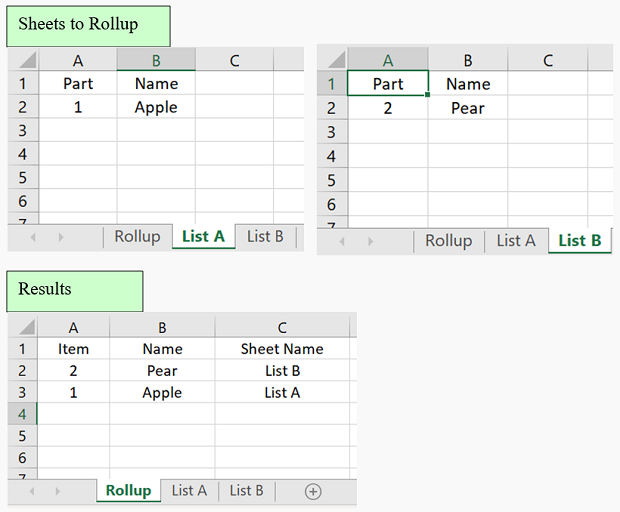The height and width of the screenshot is (512, 620).
Task: Click the green Results label
Action: (x=75, y=290)
